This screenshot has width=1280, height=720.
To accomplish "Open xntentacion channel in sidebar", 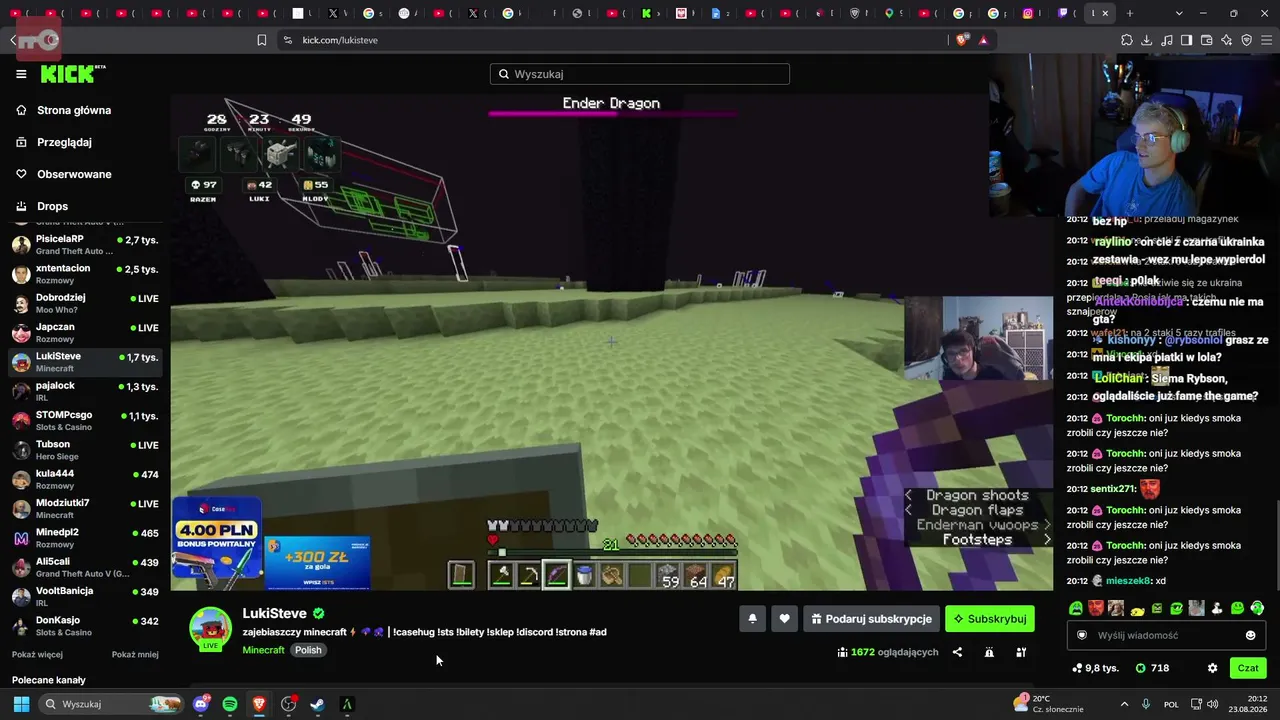I will 85,274.
